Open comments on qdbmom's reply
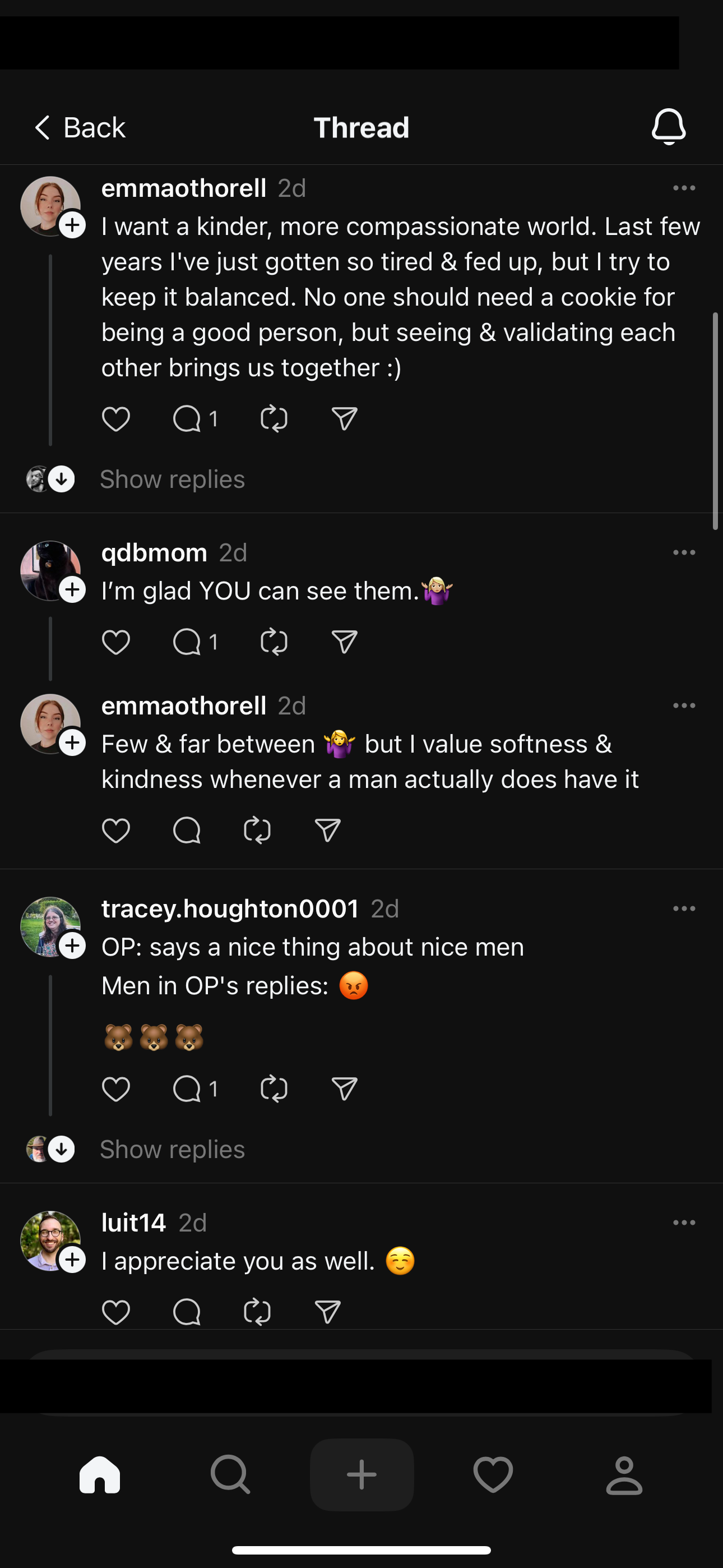The image size is (723, 1568). [x=187, y=642]
